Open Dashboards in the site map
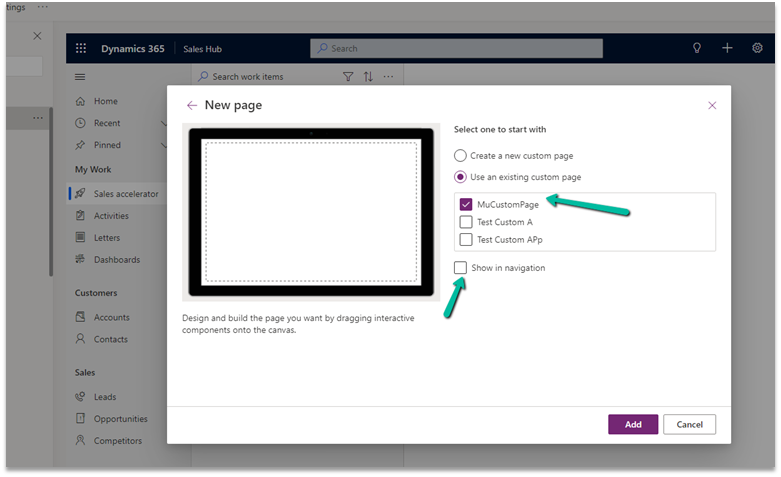 (117, 259)
